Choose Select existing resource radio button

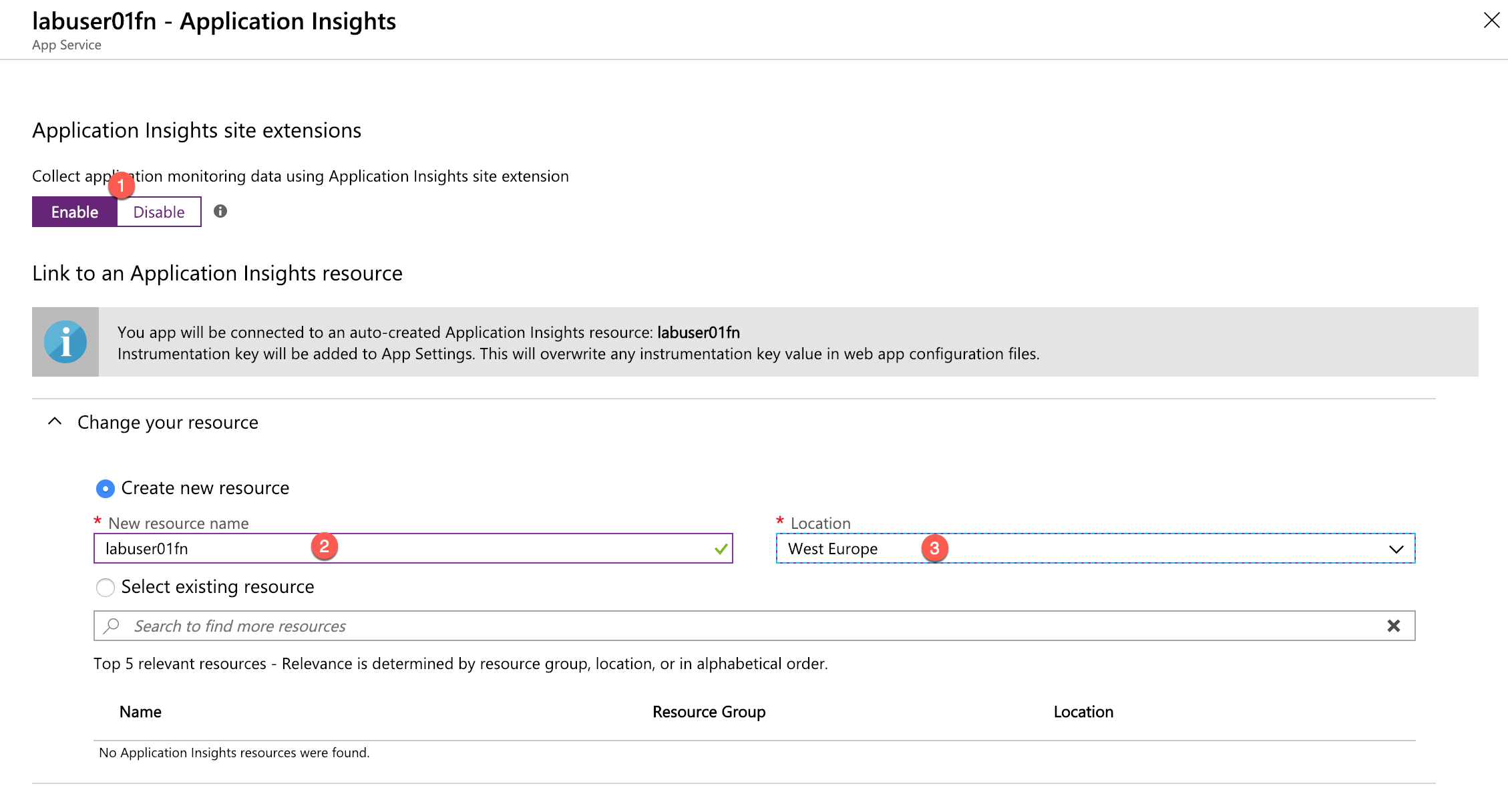[x=106, y=588]
